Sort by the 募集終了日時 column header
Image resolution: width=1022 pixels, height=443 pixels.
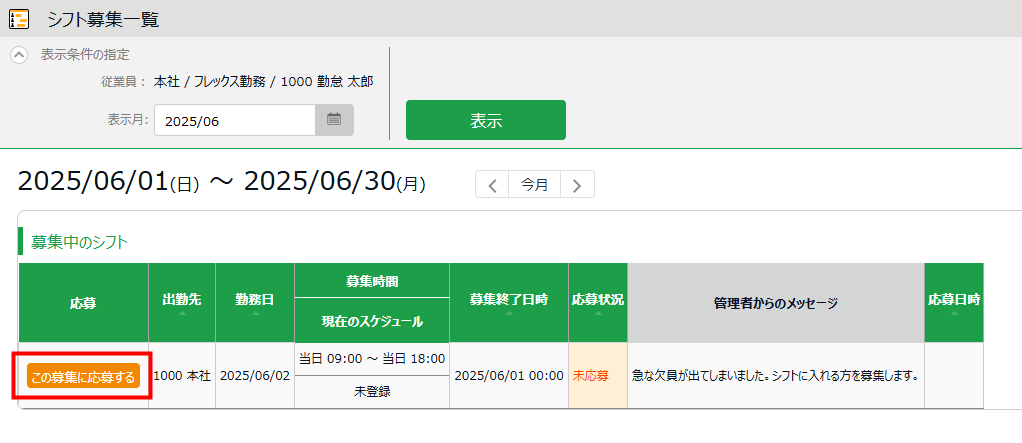pyautogui.click(x=509, y=302)
